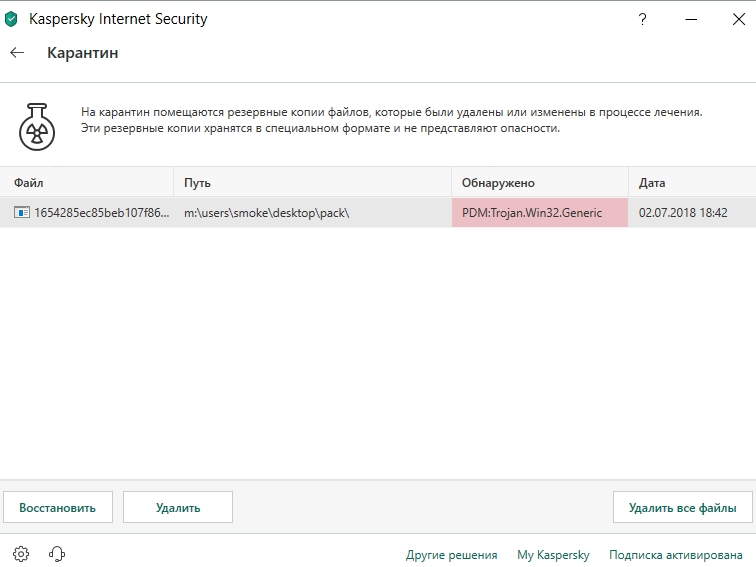Click the file icon of quarantined item
The image size is (756, 567).
tap(21, 213)
